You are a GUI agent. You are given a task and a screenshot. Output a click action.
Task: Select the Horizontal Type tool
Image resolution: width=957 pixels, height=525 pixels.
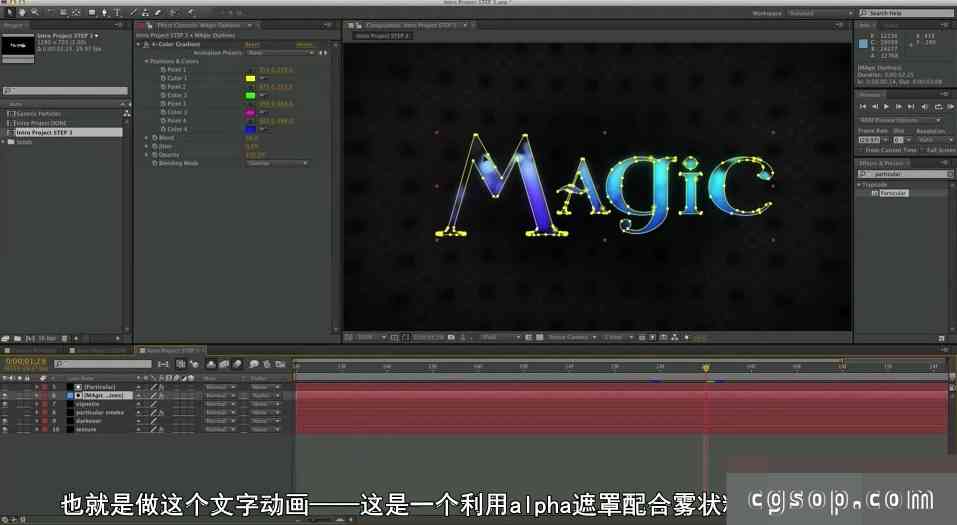pos(117,12)
